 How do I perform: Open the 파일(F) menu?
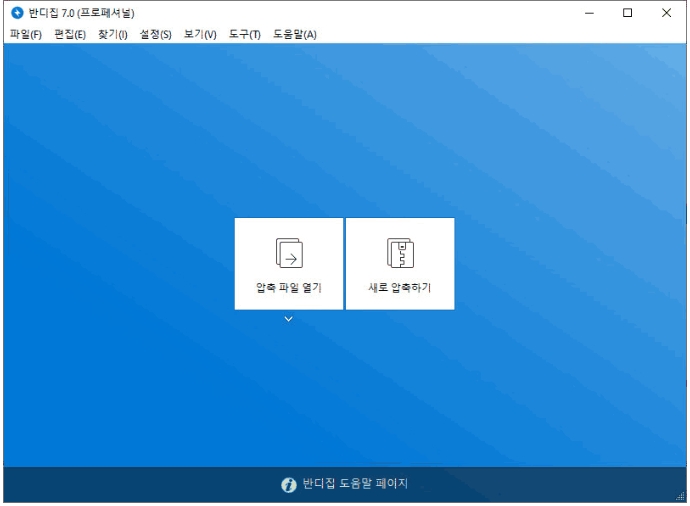point(26,34)
